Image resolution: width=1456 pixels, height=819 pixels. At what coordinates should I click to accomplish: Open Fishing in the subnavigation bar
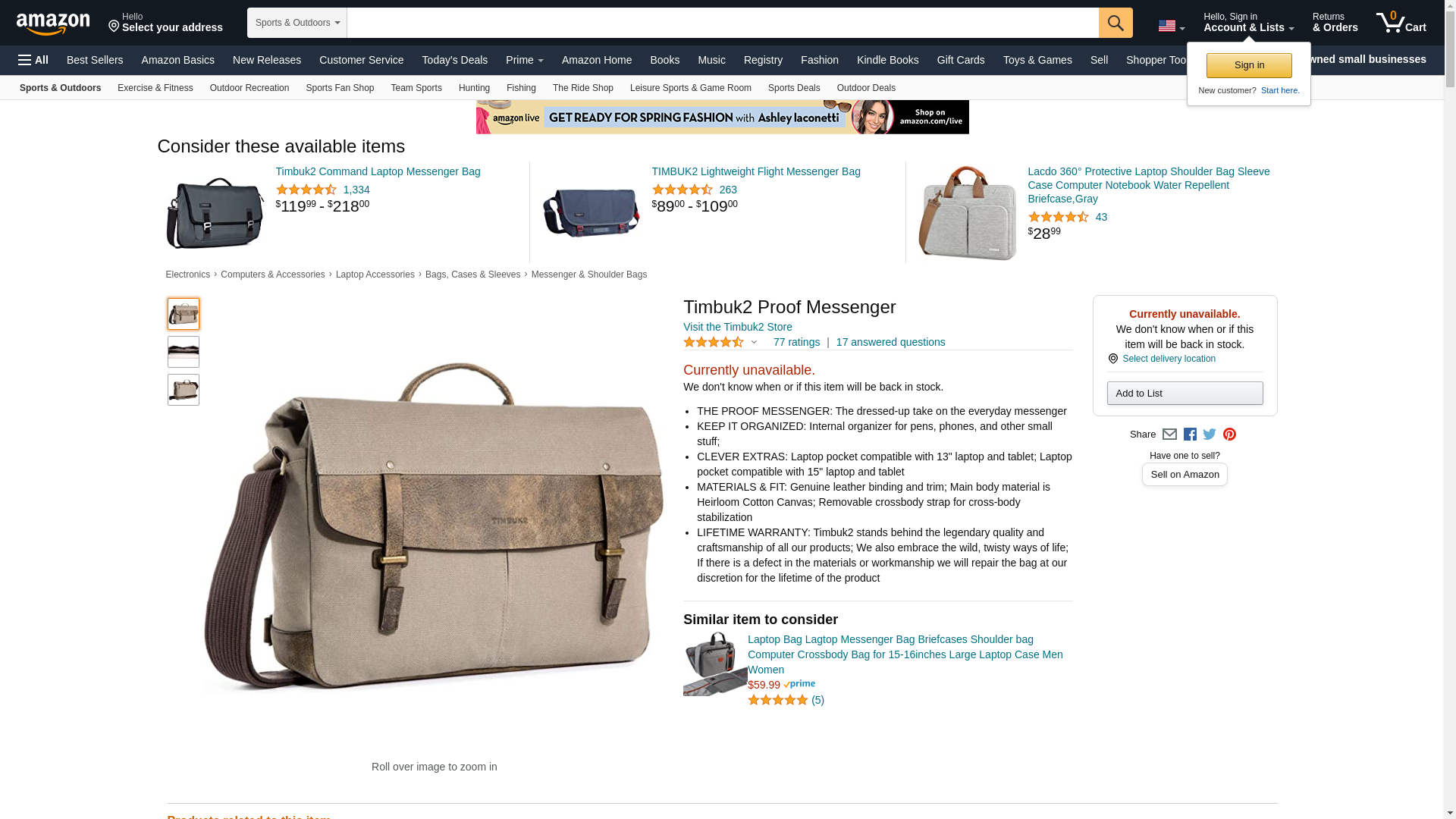pos(521,88)
